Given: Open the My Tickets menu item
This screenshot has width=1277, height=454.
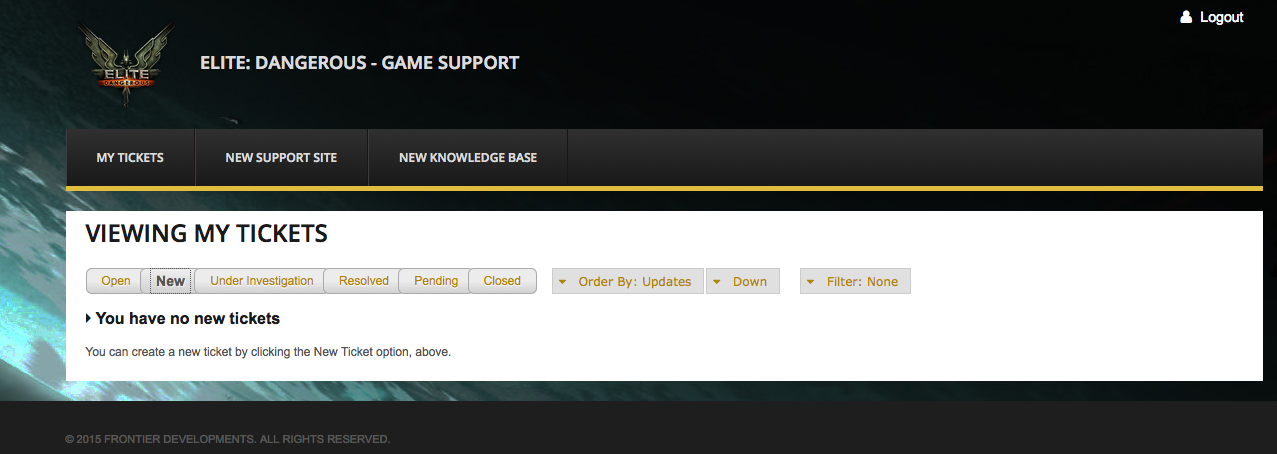Looking at the screenshot, I should [130, 157].
